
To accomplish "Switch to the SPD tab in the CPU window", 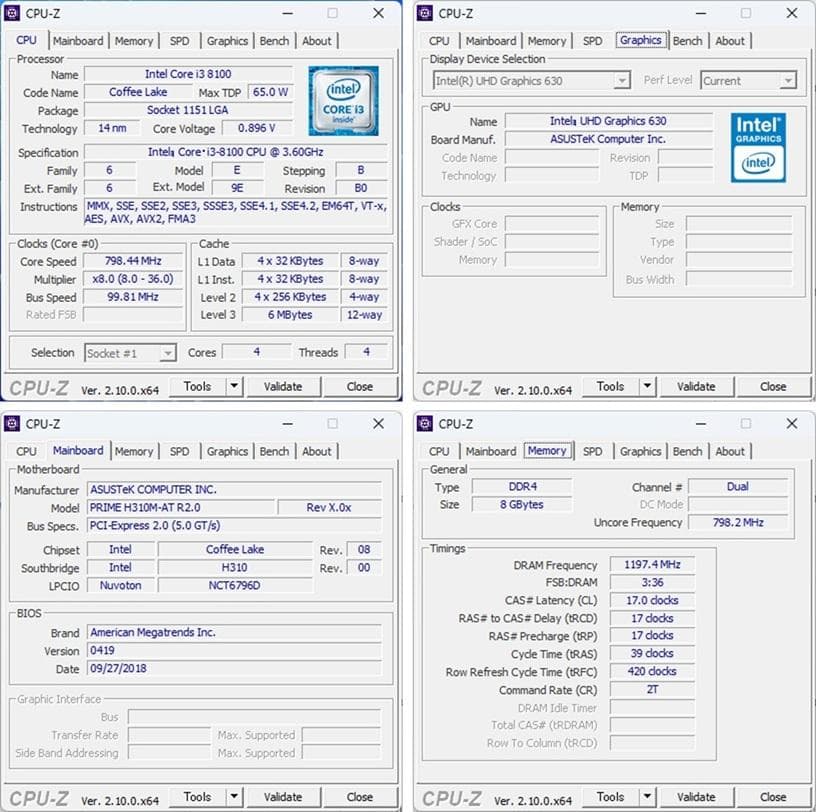I will (x=179, y=40).
